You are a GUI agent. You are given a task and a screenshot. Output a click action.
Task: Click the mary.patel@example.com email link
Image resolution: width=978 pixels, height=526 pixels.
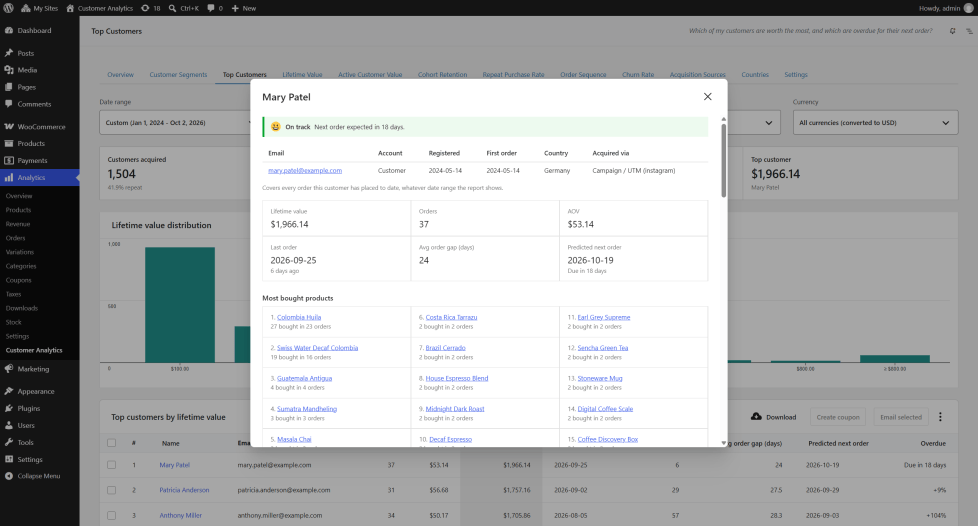click(305, 170)
